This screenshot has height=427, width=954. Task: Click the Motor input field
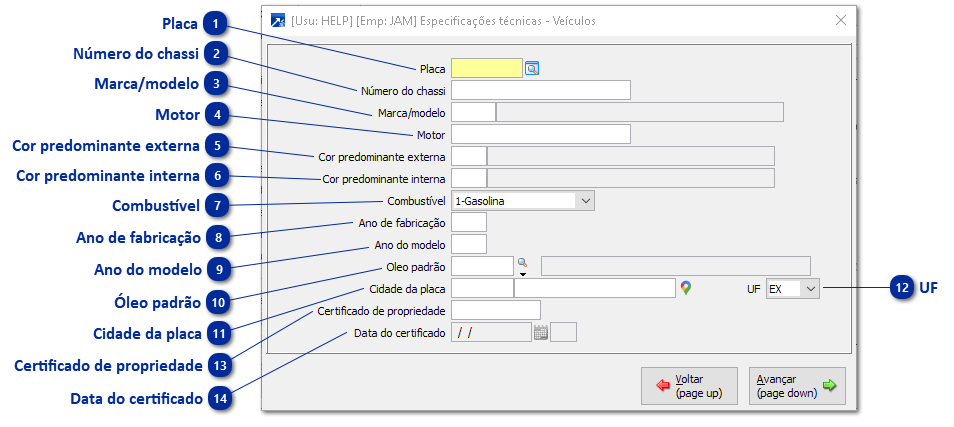click(541, 134)
